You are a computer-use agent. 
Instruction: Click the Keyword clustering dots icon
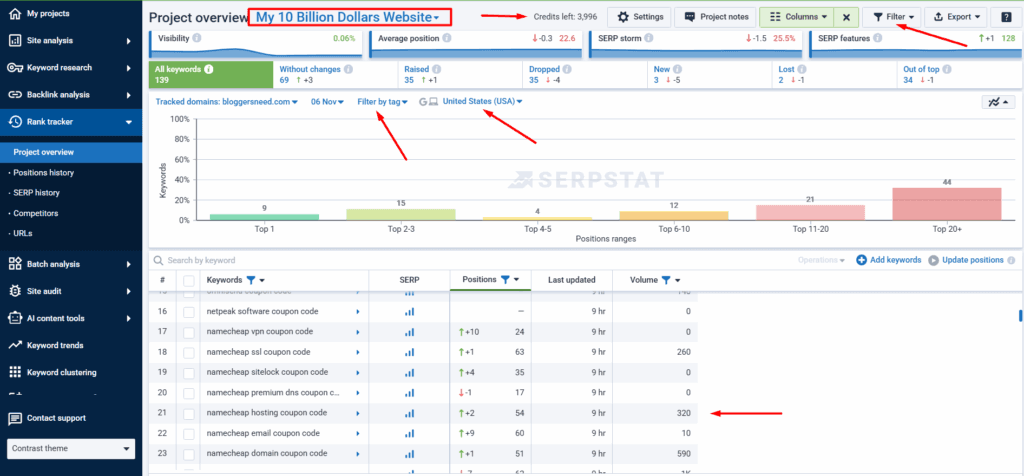14,372
